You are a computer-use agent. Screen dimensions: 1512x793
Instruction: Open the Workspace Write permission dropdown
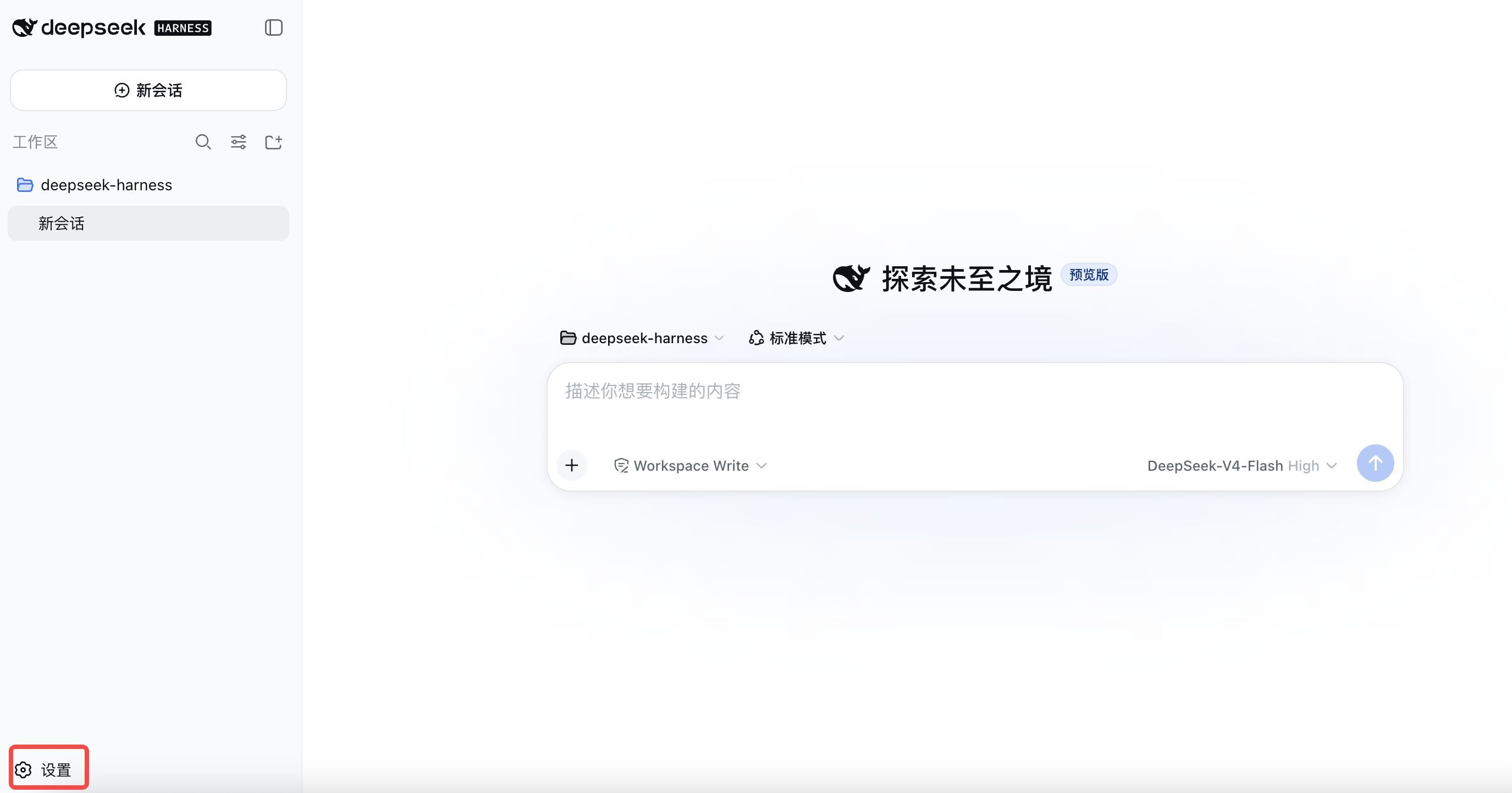(x=690, y=465)
